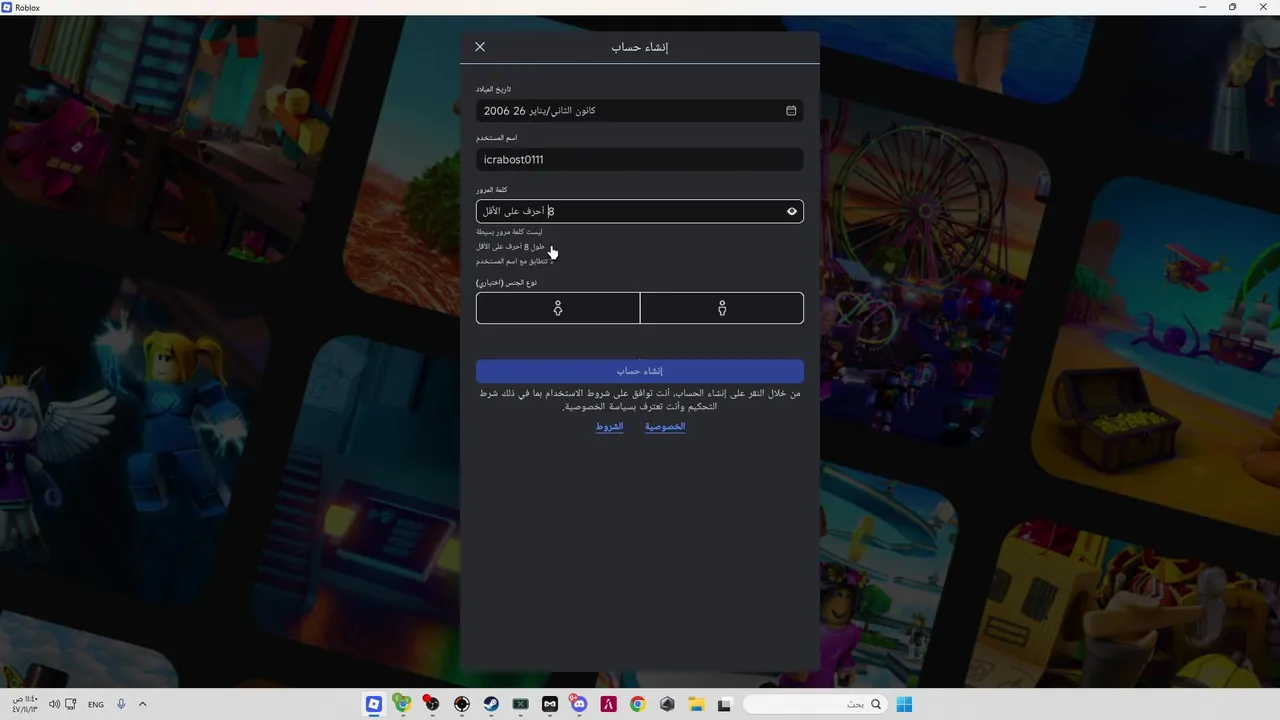Open the gray cube-logo taskbar app
Screen dimensions: 1280x720
click(667, 704)
